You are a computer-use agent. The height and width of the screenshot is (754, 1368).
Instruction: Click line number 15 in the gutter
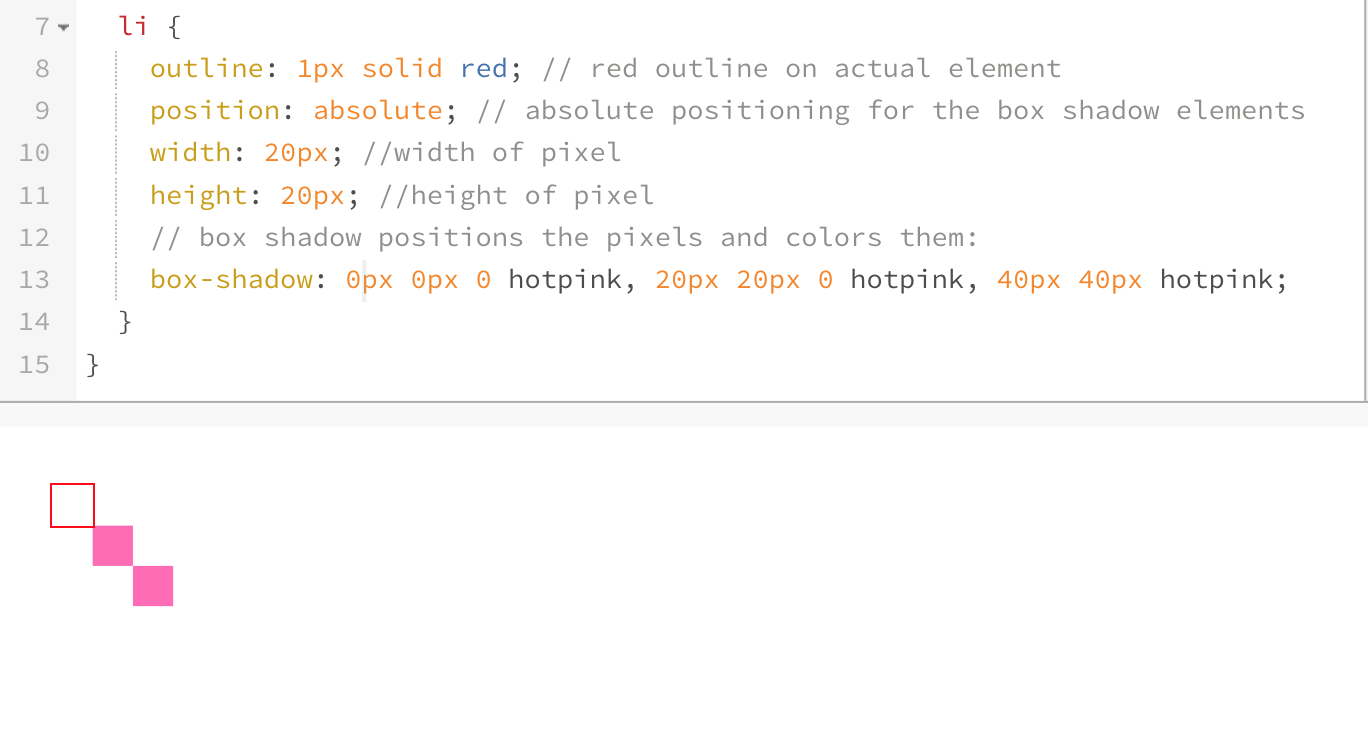(x=33, y=364)
